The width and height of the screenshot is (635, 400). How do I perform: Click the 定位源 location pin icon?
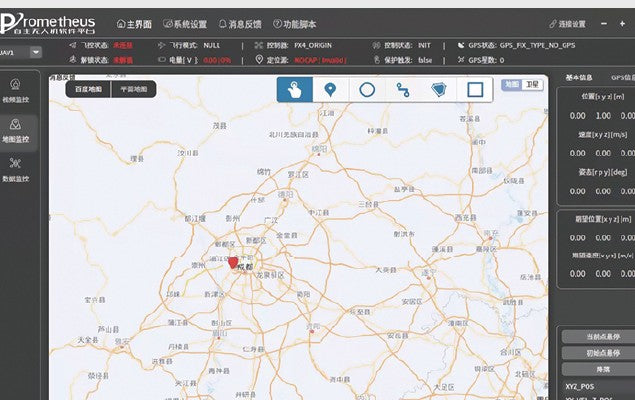click(x=259, y=60)
